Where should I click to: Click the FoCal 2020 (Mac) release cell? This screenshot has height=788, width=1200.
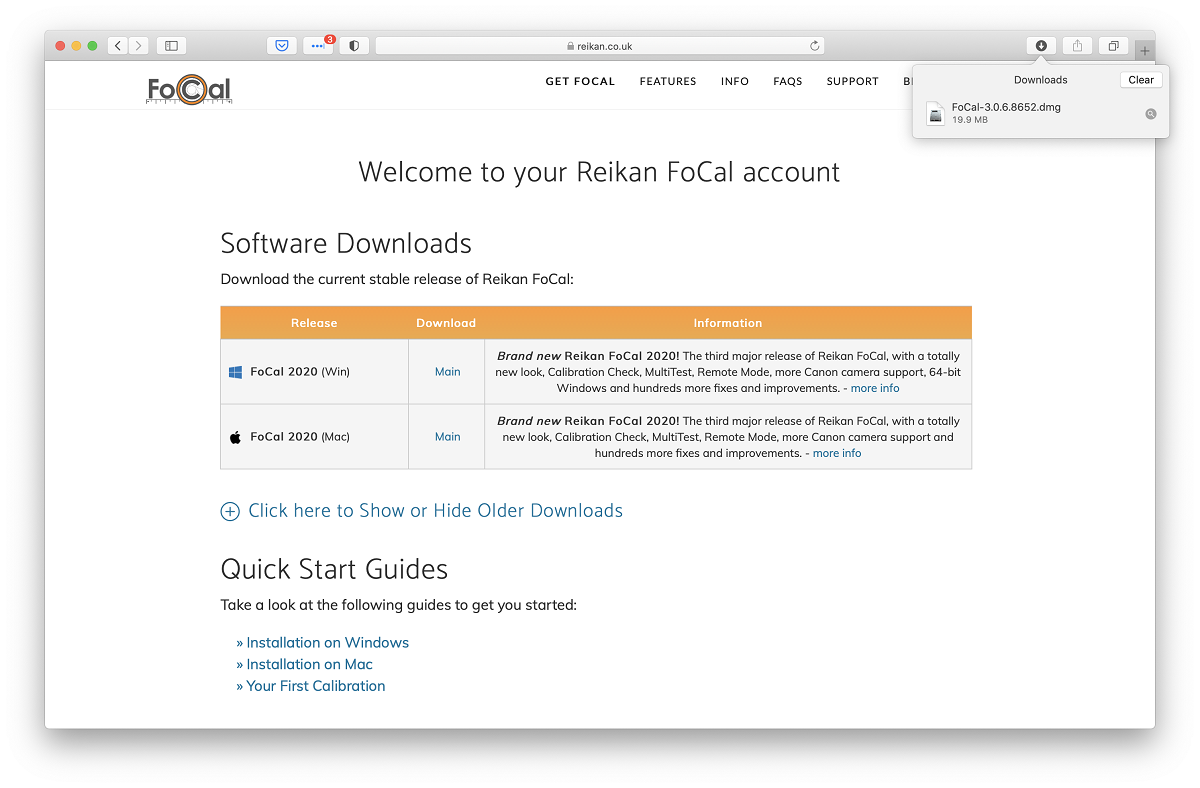pyautogui.click(x=314, y=437)
